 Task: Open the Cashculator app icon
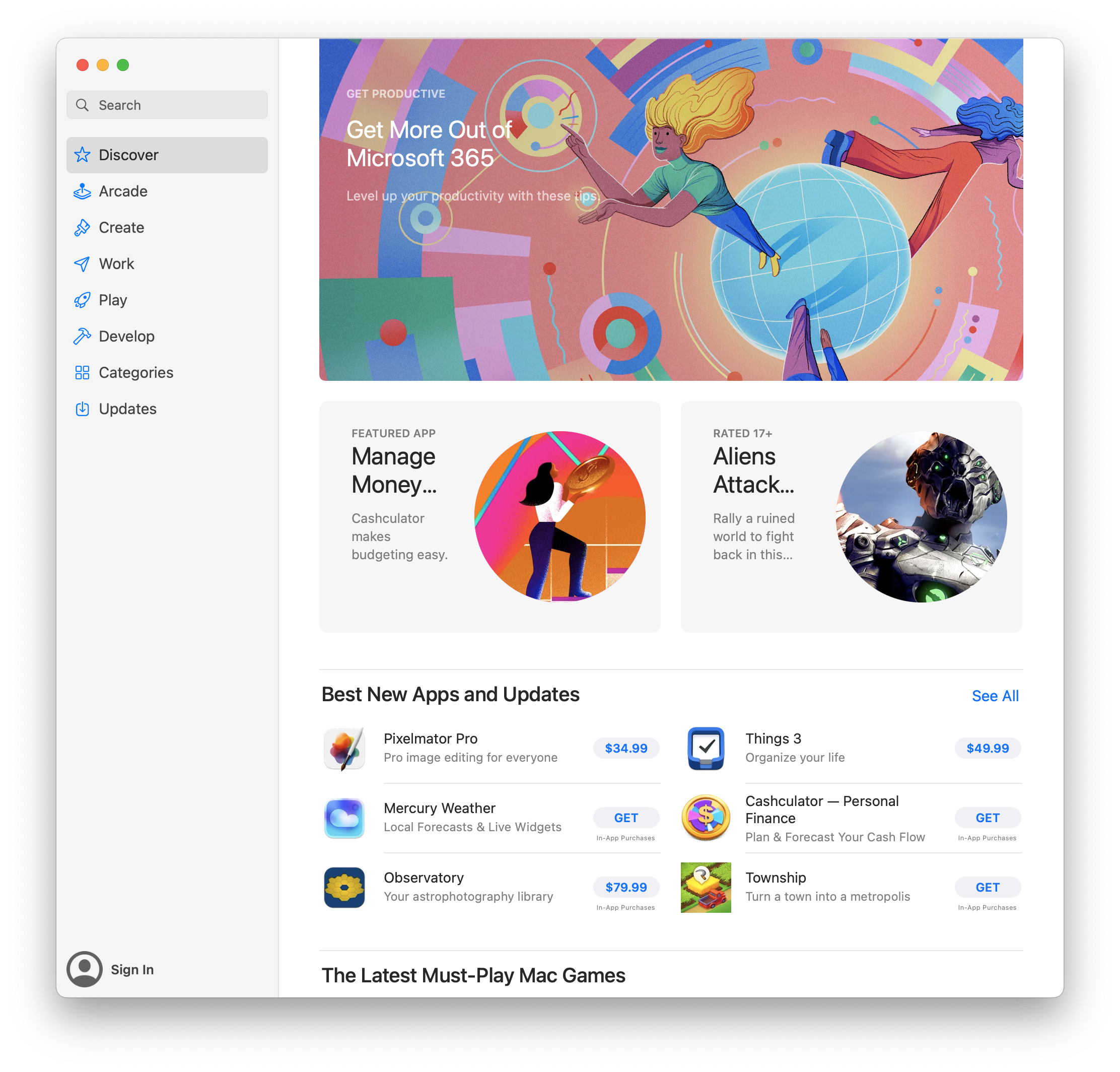tap(706, 818)
